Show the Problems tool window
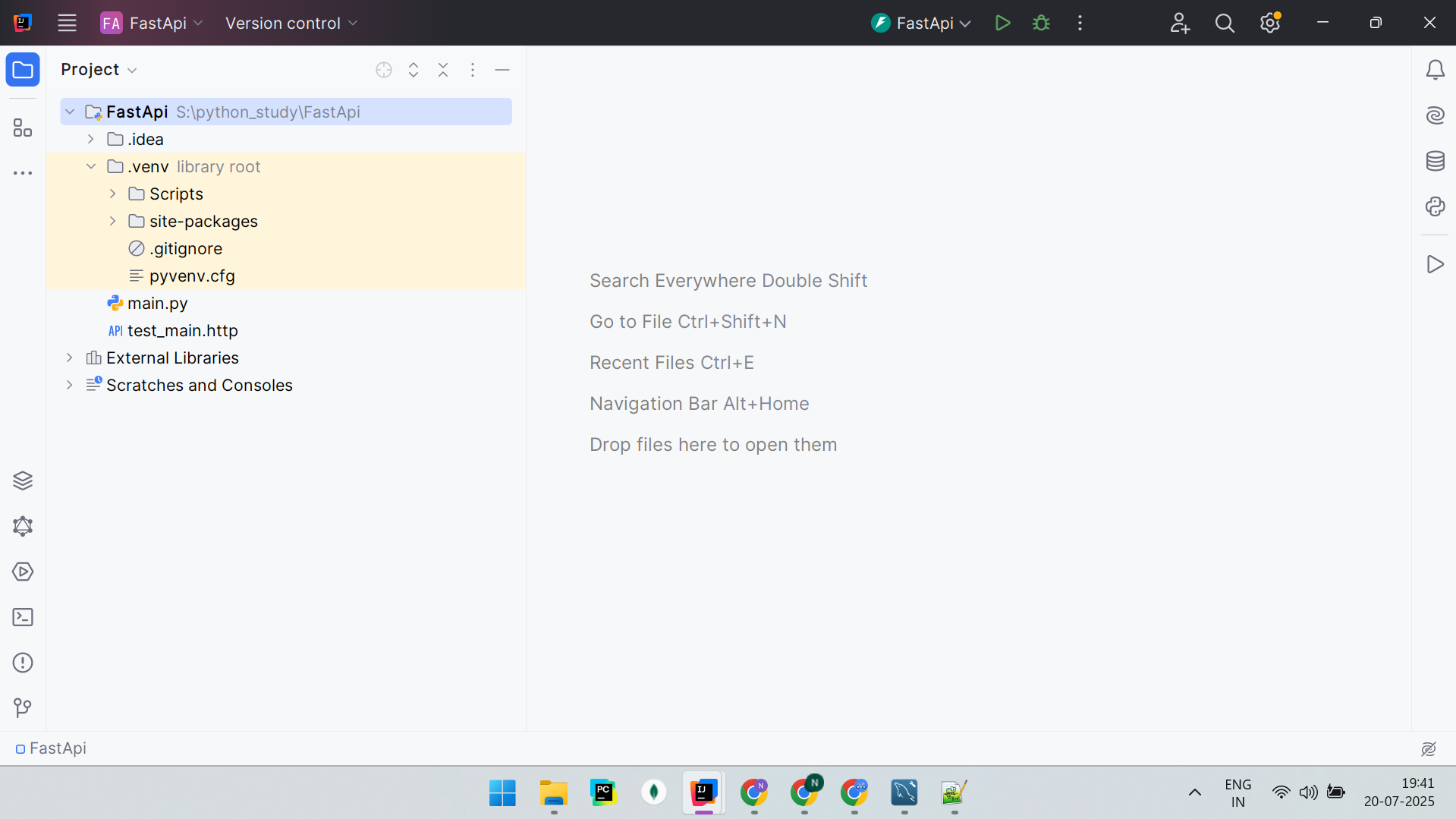 pyautogui.click(x=23, y=663)
